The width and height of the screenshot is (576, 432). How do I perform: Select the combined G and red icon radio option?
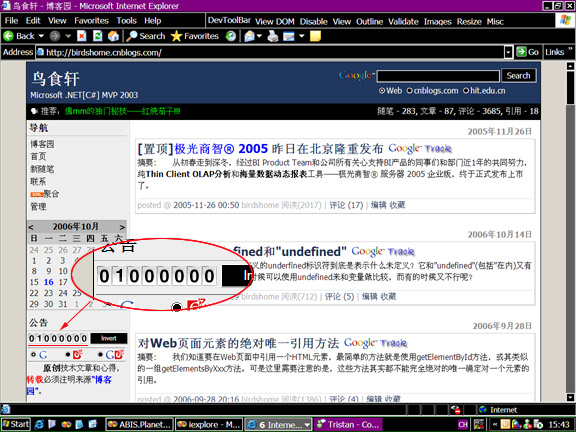coord(100,354)
